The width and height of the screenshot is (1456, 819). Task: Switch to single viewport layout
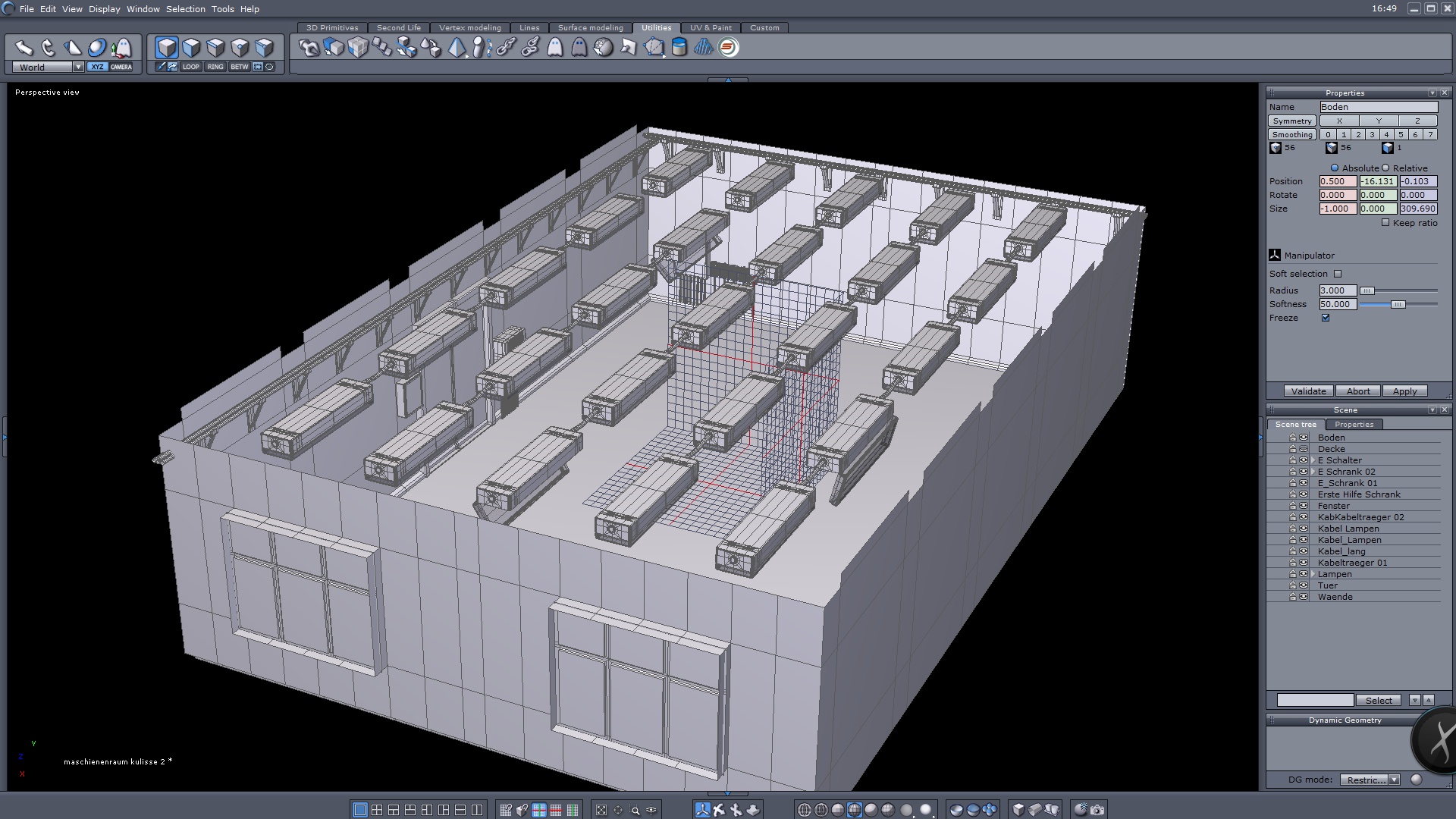(x=360, y=810)
